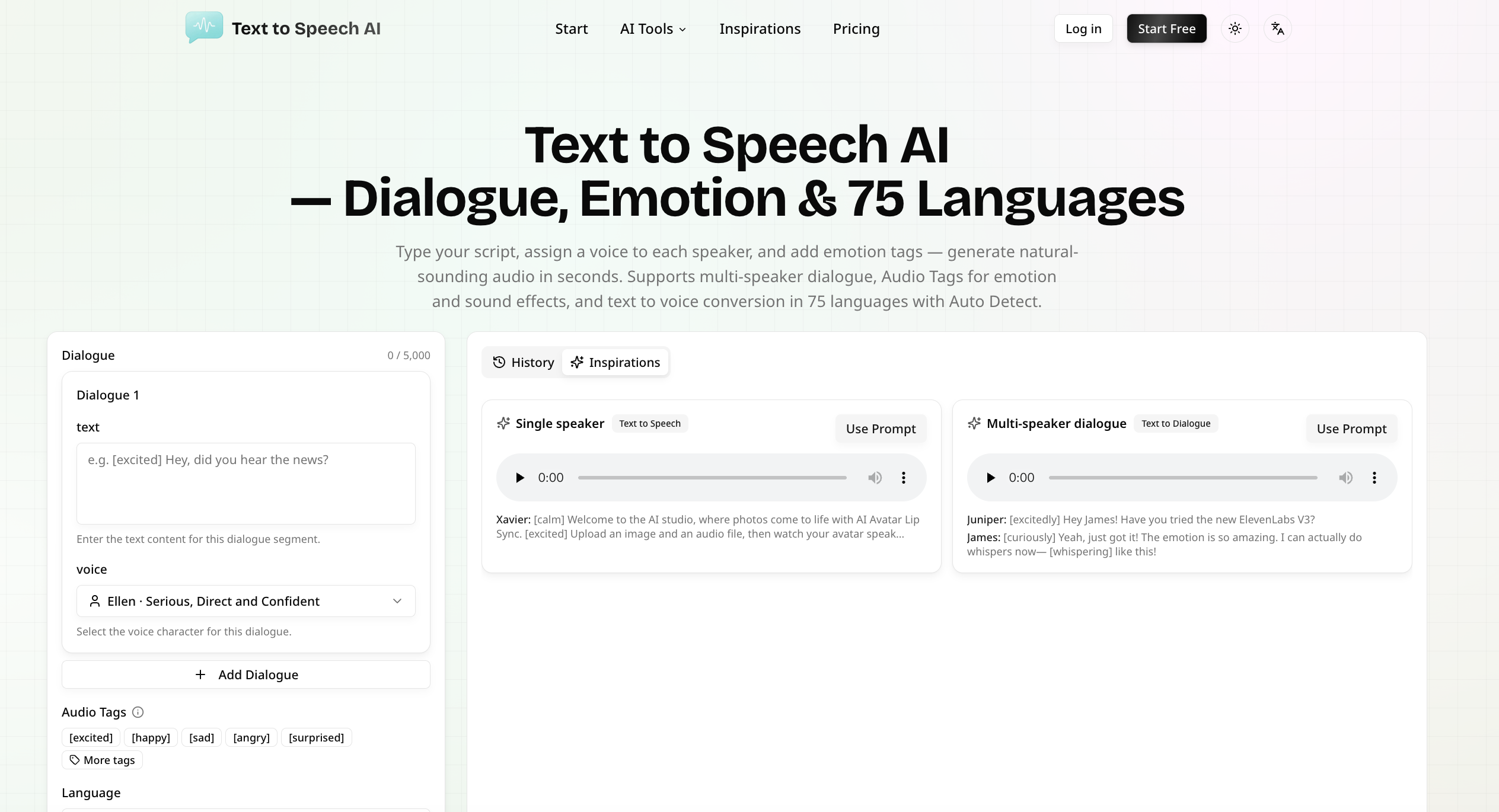Viewport: 1499px width, 812px height.
Task: Insert the [angry] audio tag
Action: point(251,737)
